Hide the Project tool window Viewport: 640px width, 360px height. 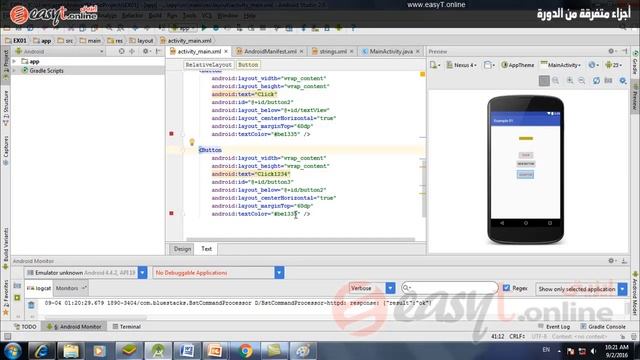[x=158, y=51]
